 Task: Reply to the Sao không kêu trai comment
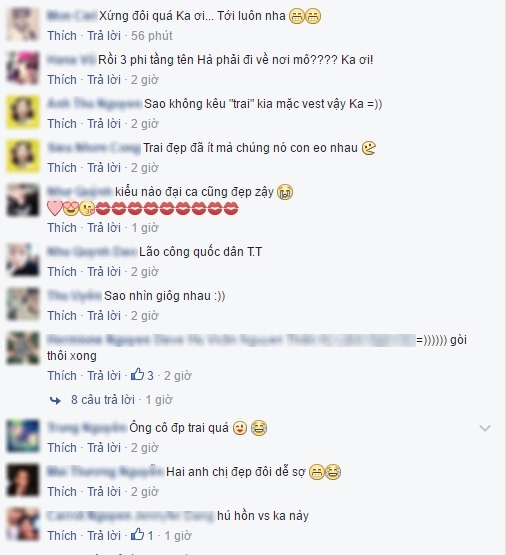[x=104, y=124]
